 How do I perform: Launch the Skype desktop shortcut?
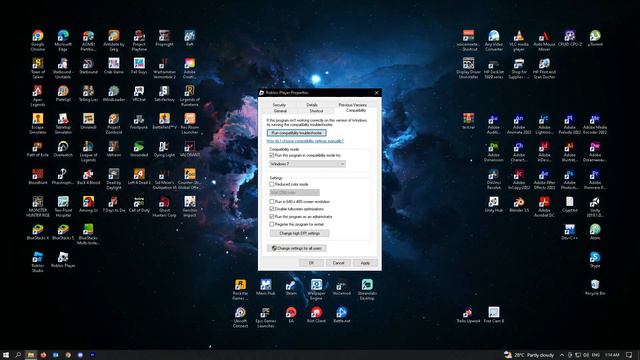[595, 259]
